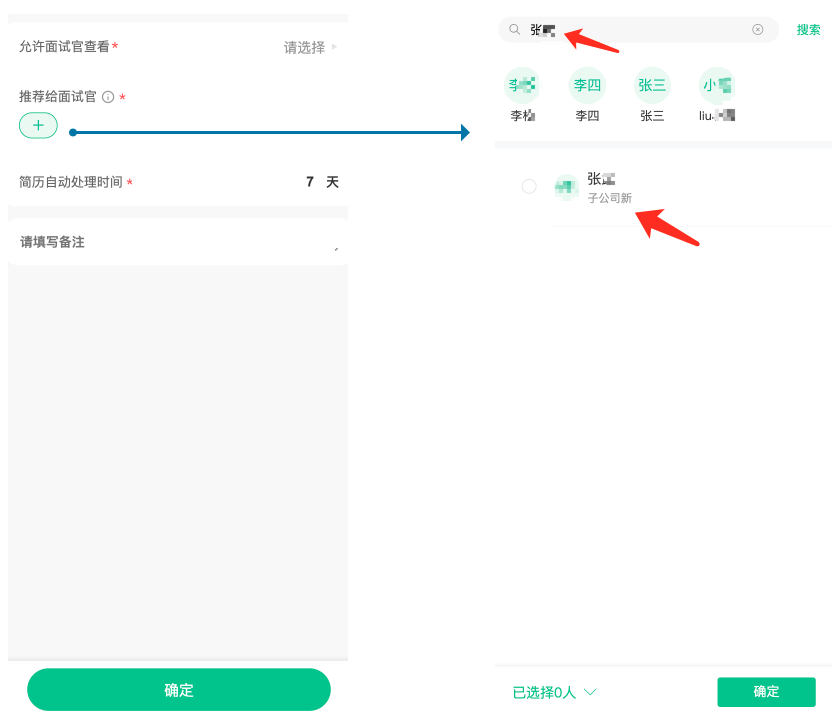Clear the search text with the circled X icon
Image resolution: width=832 pixels, height=719 pixels.
tap(757, 30)
